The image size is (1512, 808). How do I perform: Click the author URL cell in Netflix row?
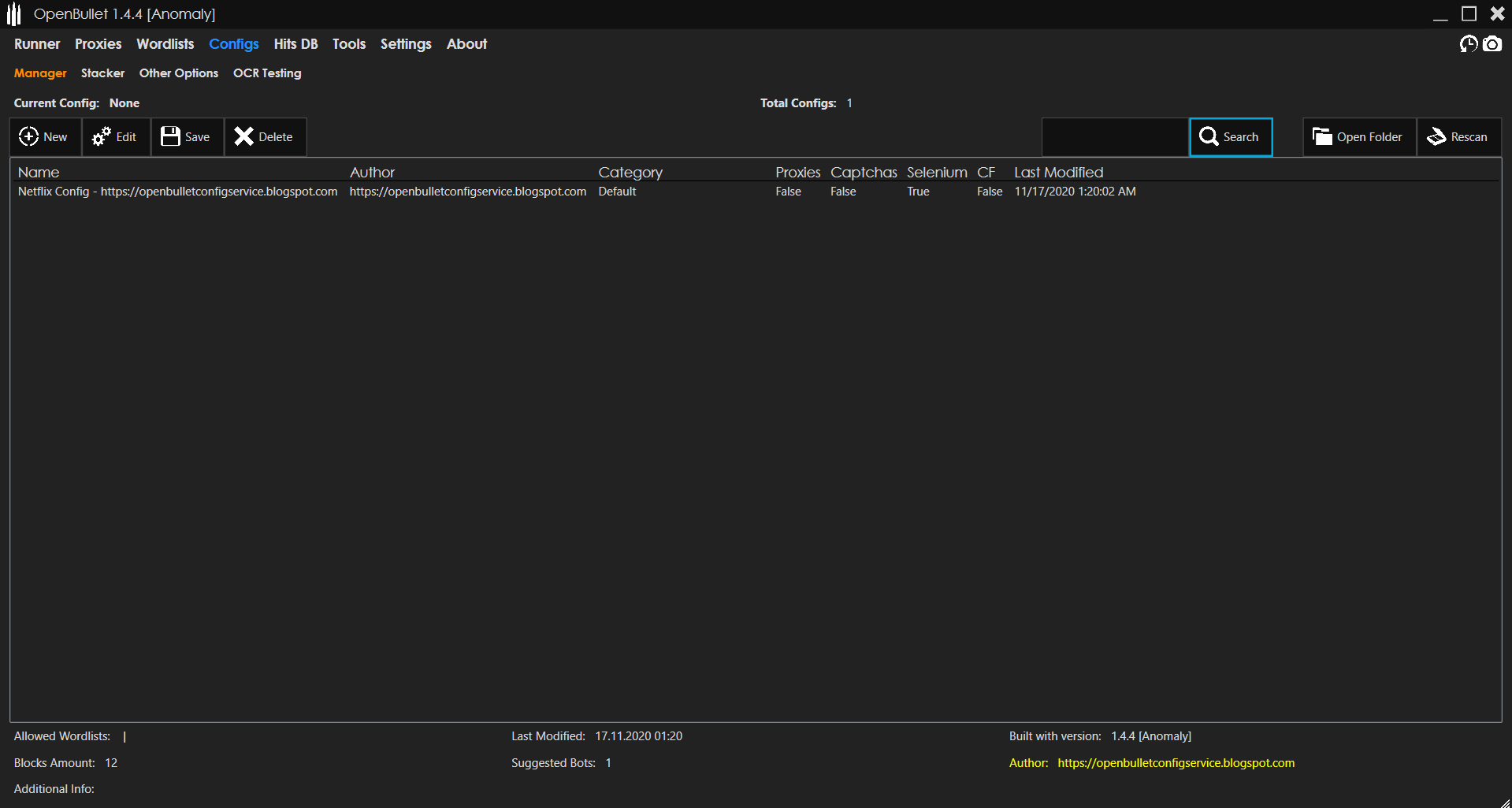click(468, 192)
